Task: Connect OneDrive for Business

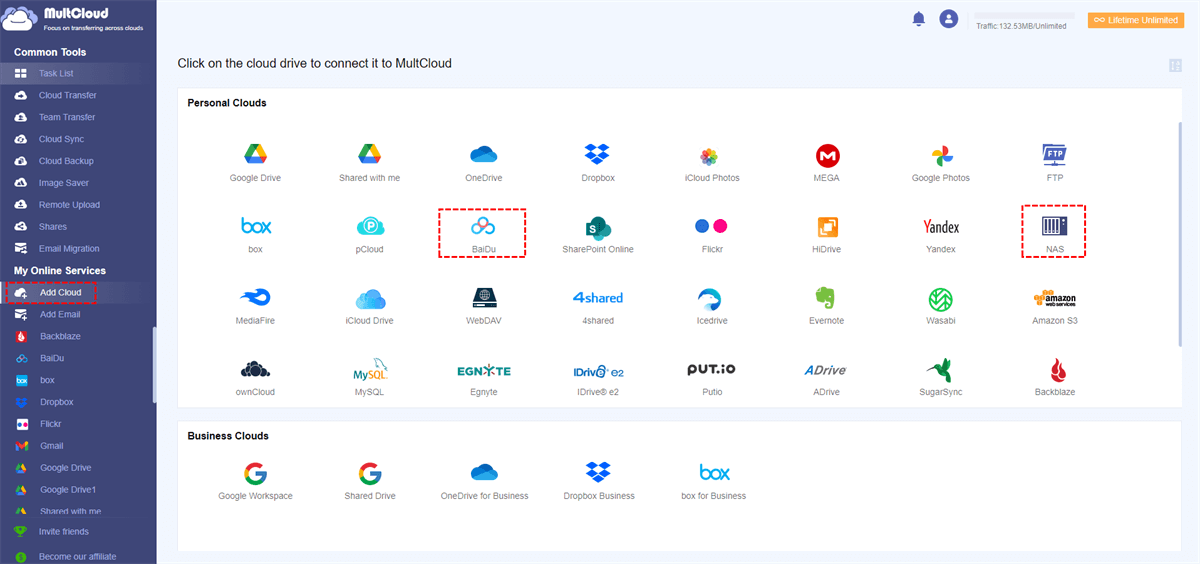Action: tap(484, 472)
